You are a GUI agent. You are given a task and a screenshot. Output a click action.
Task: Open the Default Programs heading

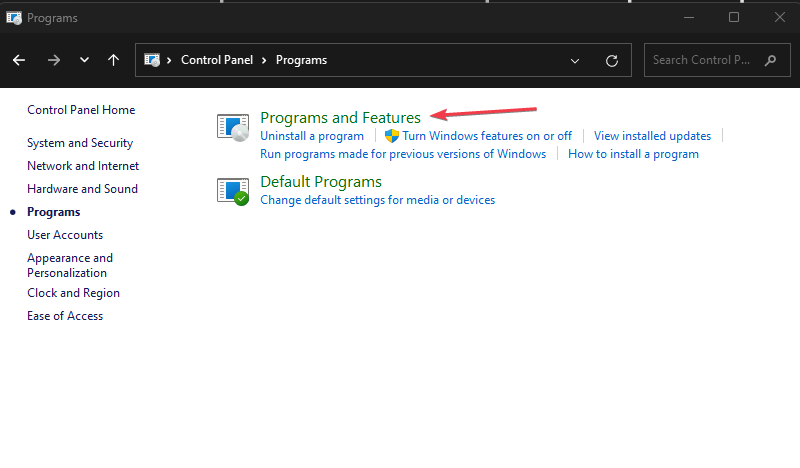321,182
